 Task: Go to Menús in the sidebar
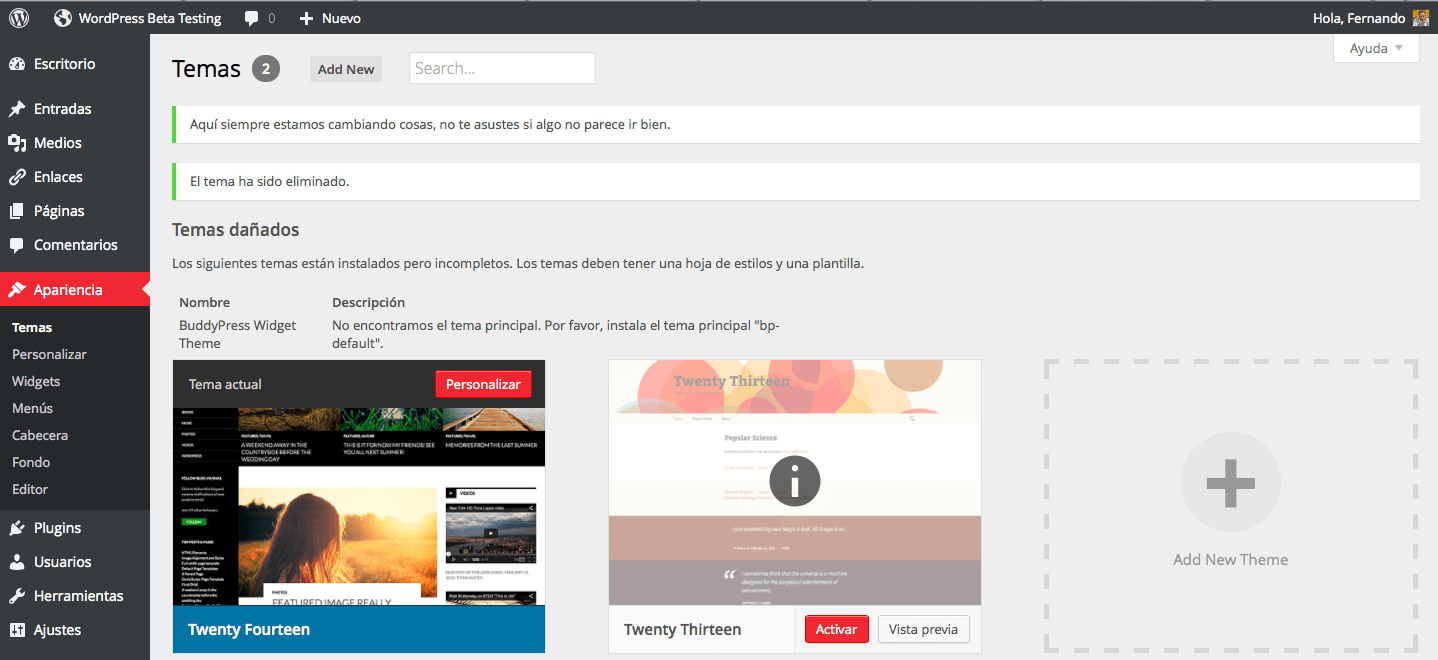tap(32, 408)
